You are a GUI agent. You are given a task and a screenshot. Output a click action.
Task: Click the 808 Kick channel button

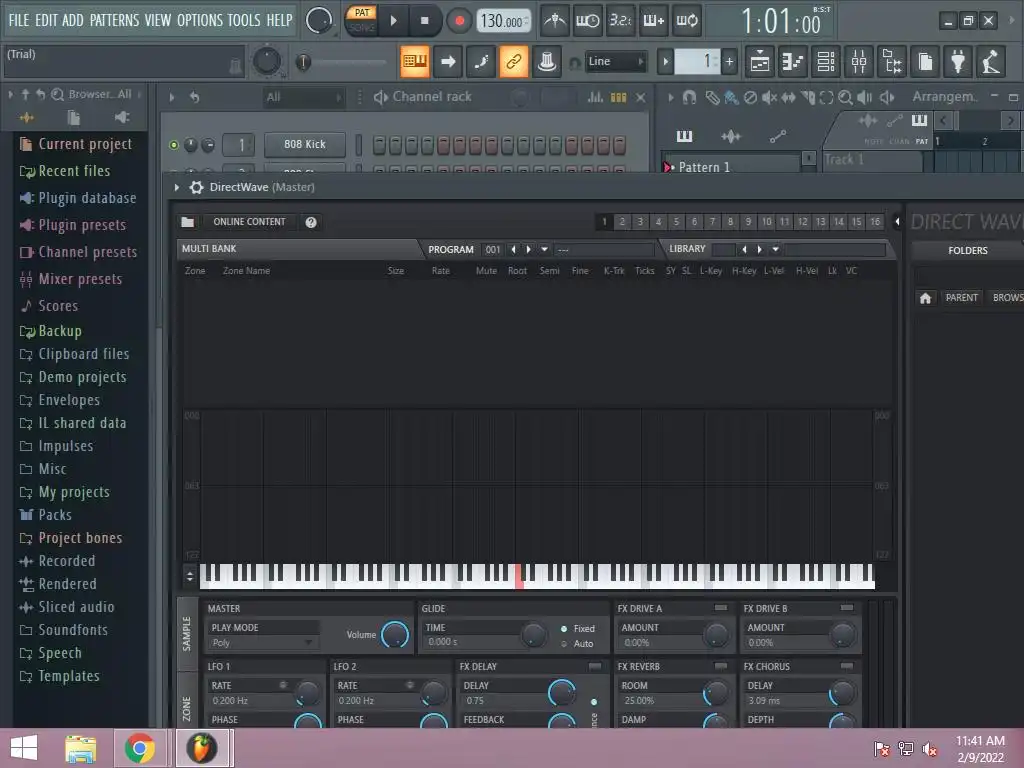[304, 144]
